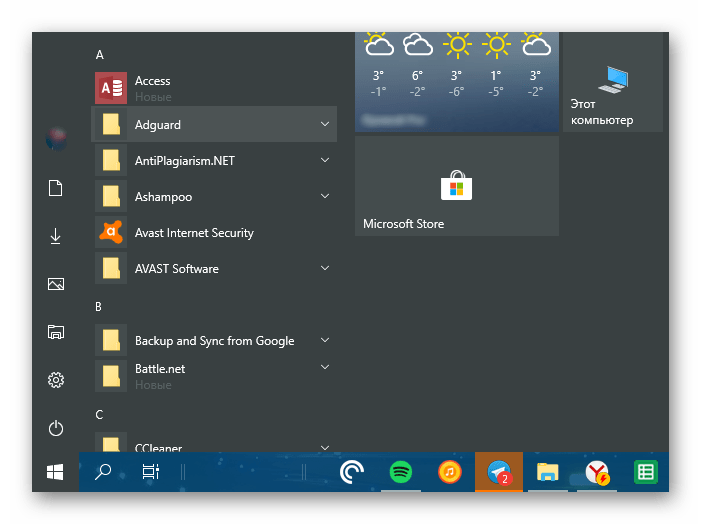This screenshot has height=524, width=701.
Task: Click the Ashampoo folder icon
Action: click(x=111, y=196)
